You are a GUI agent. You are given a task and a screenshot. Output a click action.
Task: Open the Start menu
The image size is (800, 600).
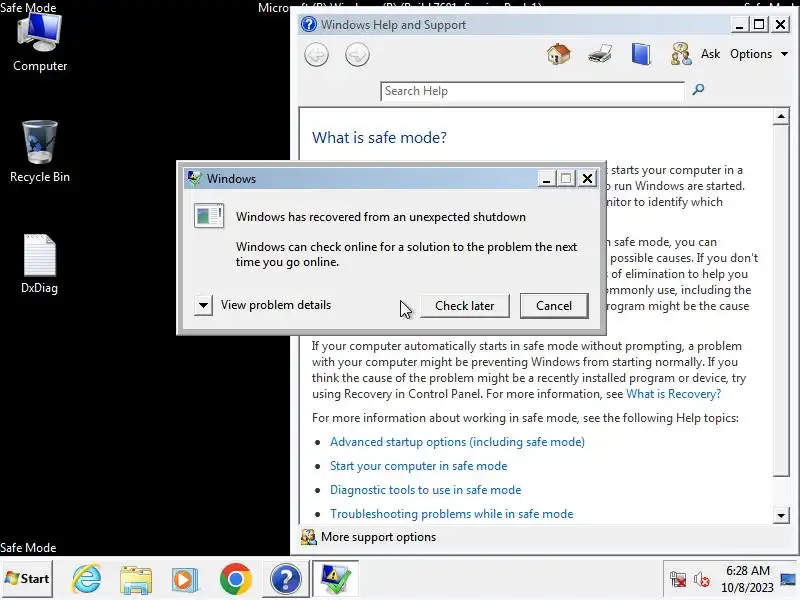(27, 579)
